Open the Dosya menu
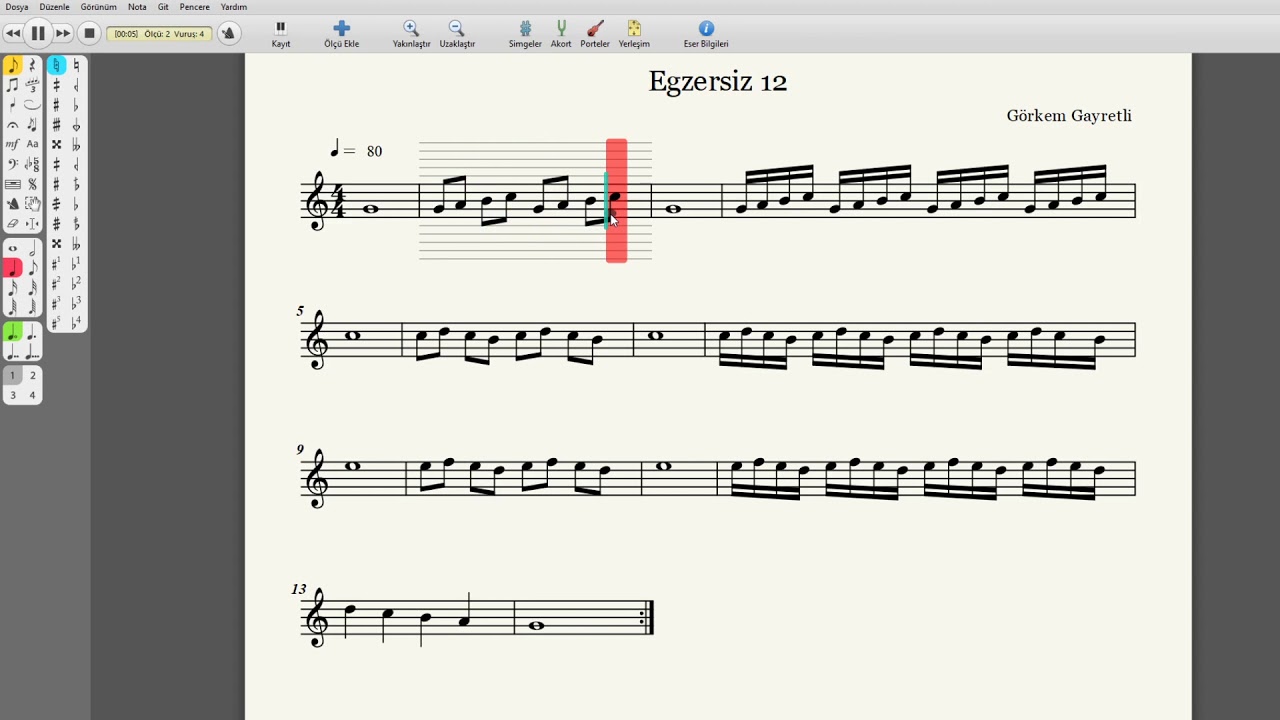This screenshot has width=1280, height=720. tap(17, 7)
